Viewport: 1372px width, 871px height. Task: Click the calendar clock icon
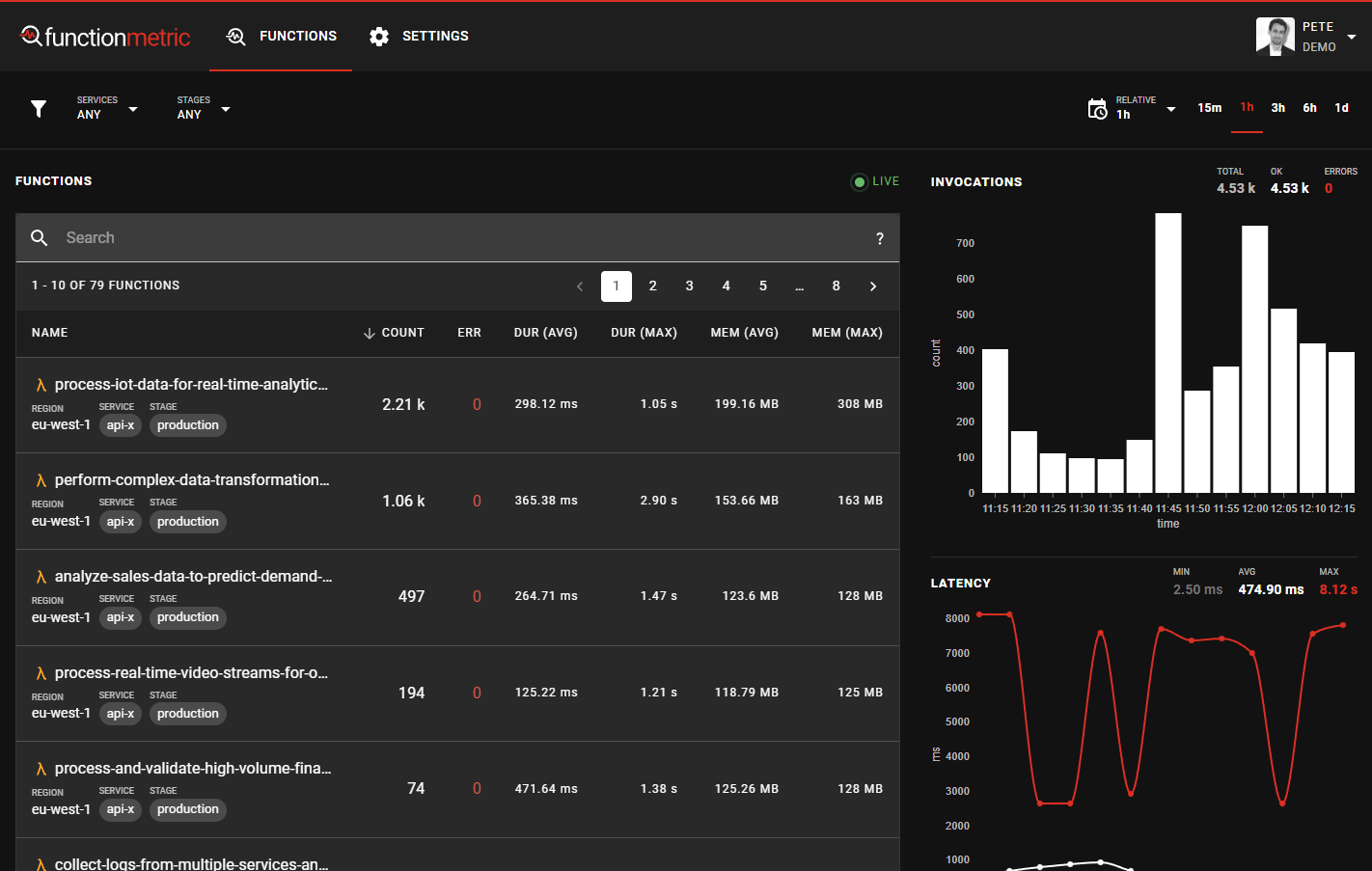point(1098,109)
